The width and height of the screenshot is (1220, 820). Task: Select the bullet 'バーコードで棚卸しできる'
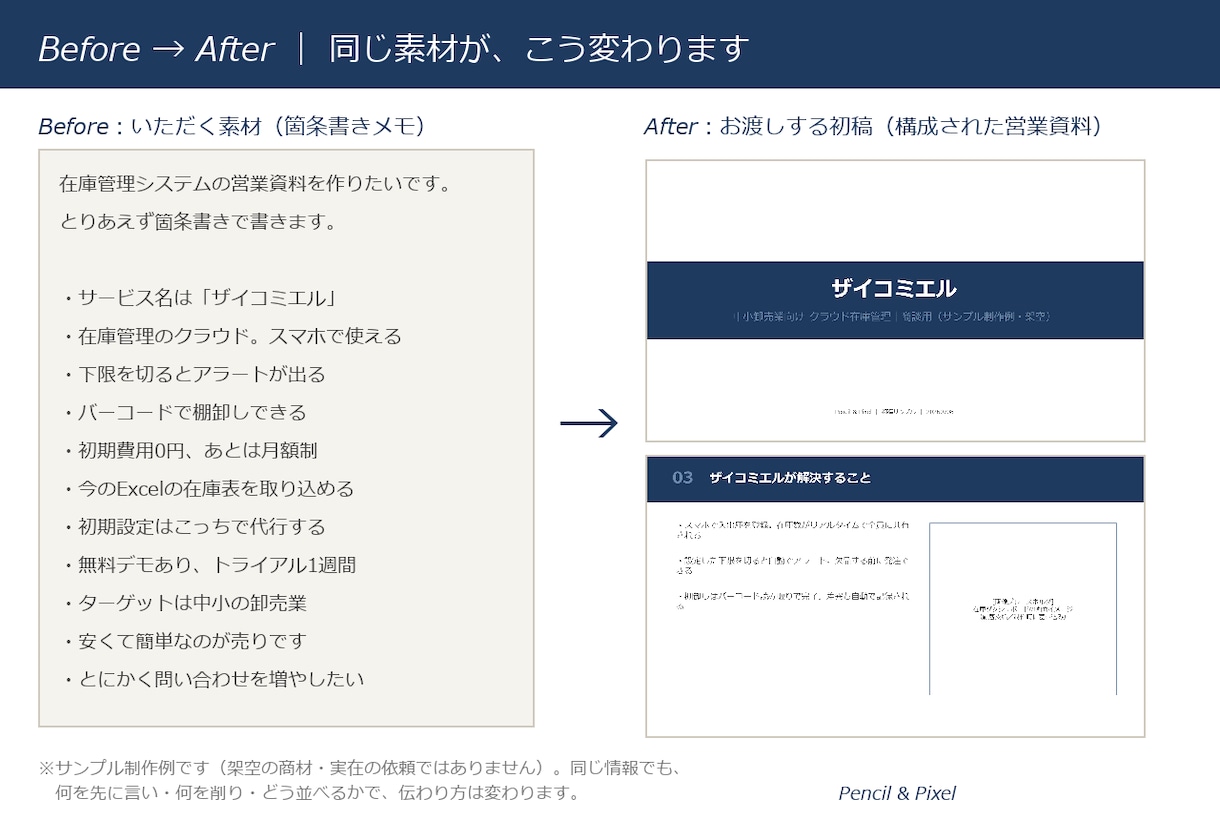tap(183, 412)
